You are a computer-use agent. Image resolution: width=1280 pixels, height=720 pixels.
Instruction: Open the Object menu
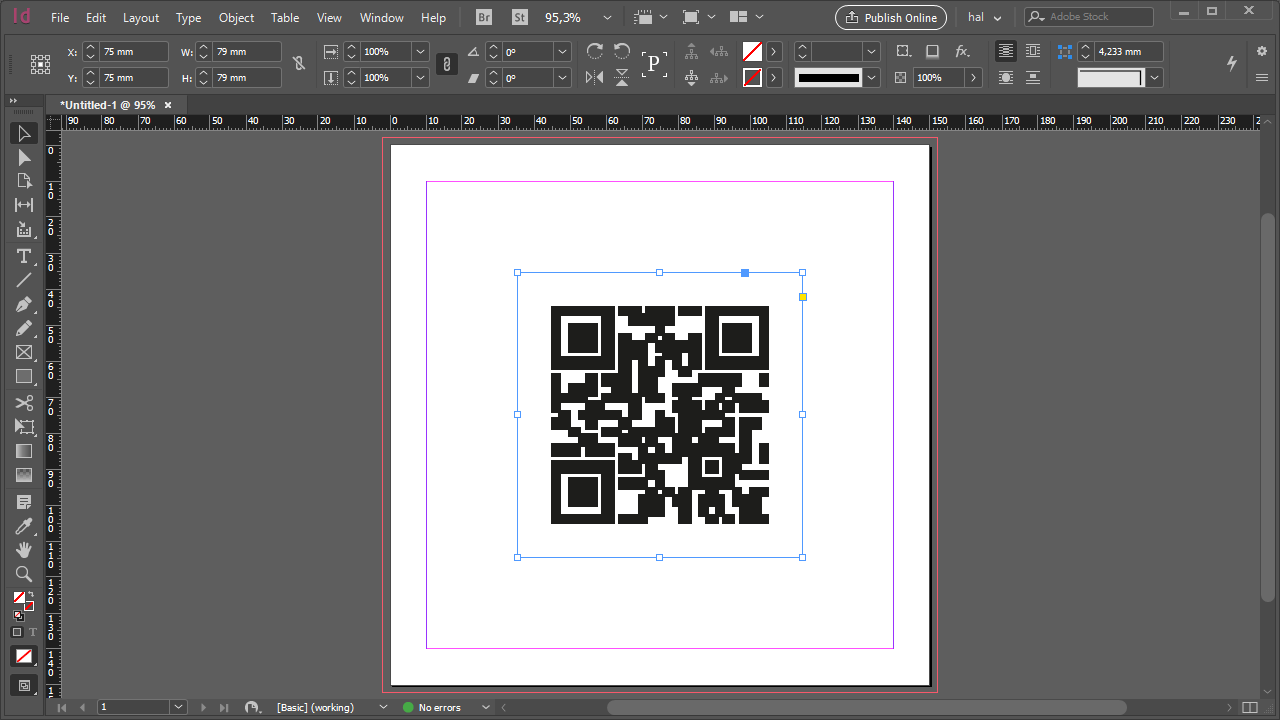236,18
